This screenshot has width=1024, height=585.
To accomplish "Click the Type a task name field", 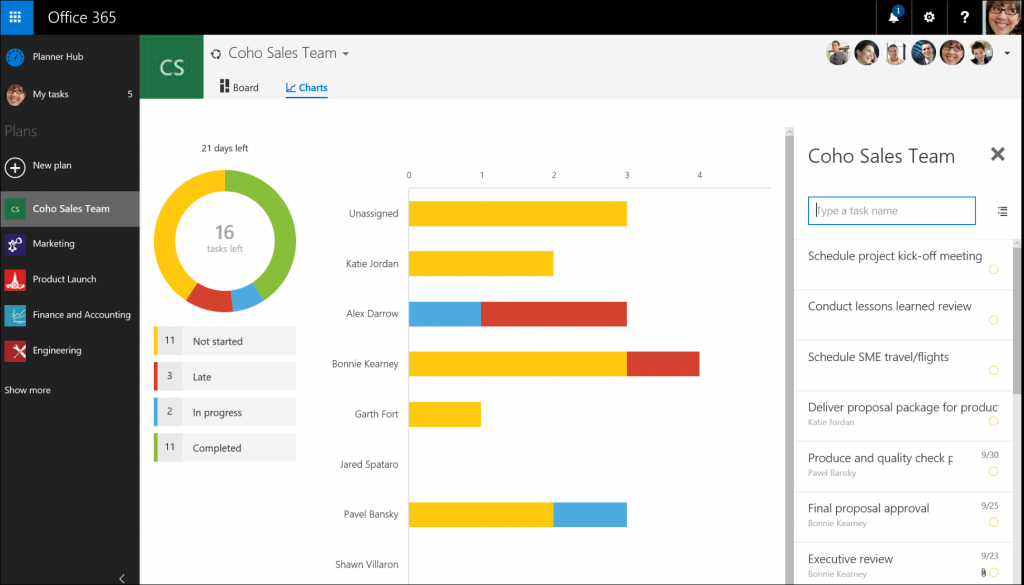I will pos(891,211).
